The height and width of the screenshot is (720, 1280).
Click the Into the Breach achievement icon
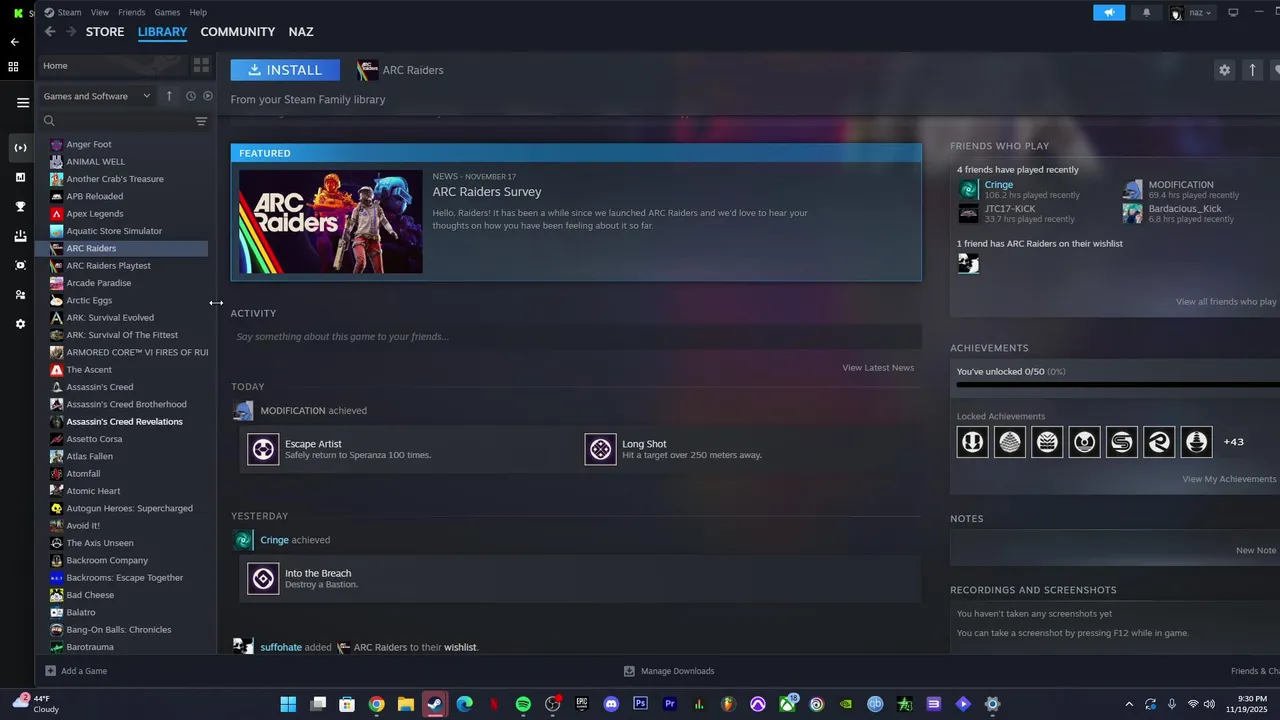tap(263, 578)
